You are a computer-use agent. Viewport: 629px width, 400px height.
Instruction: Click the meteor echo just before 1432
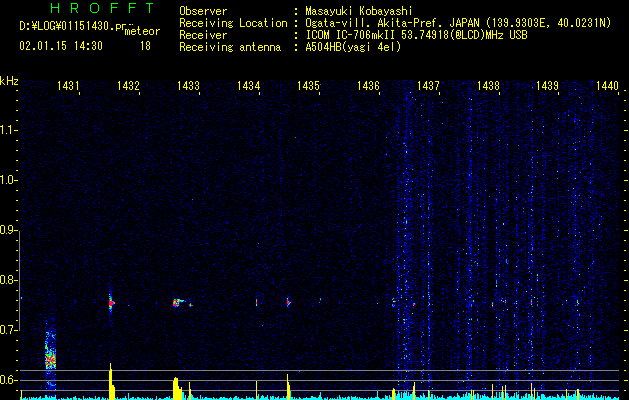tap(111, 302)
